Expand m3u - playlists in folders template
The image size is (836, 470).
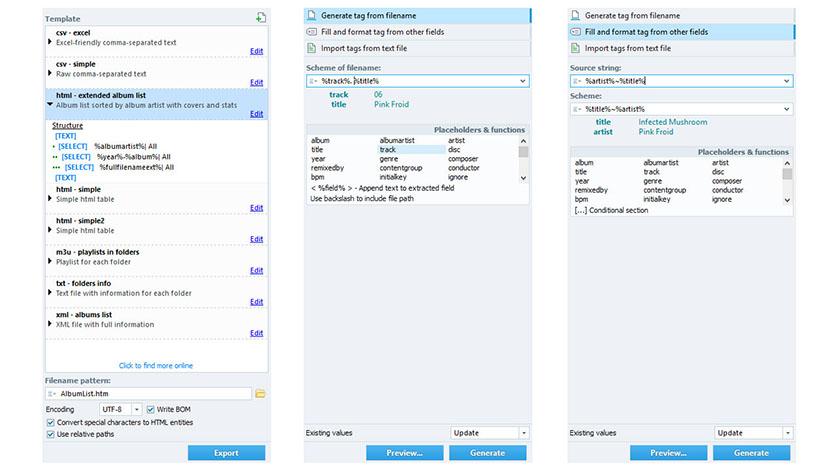click(50, 261)
